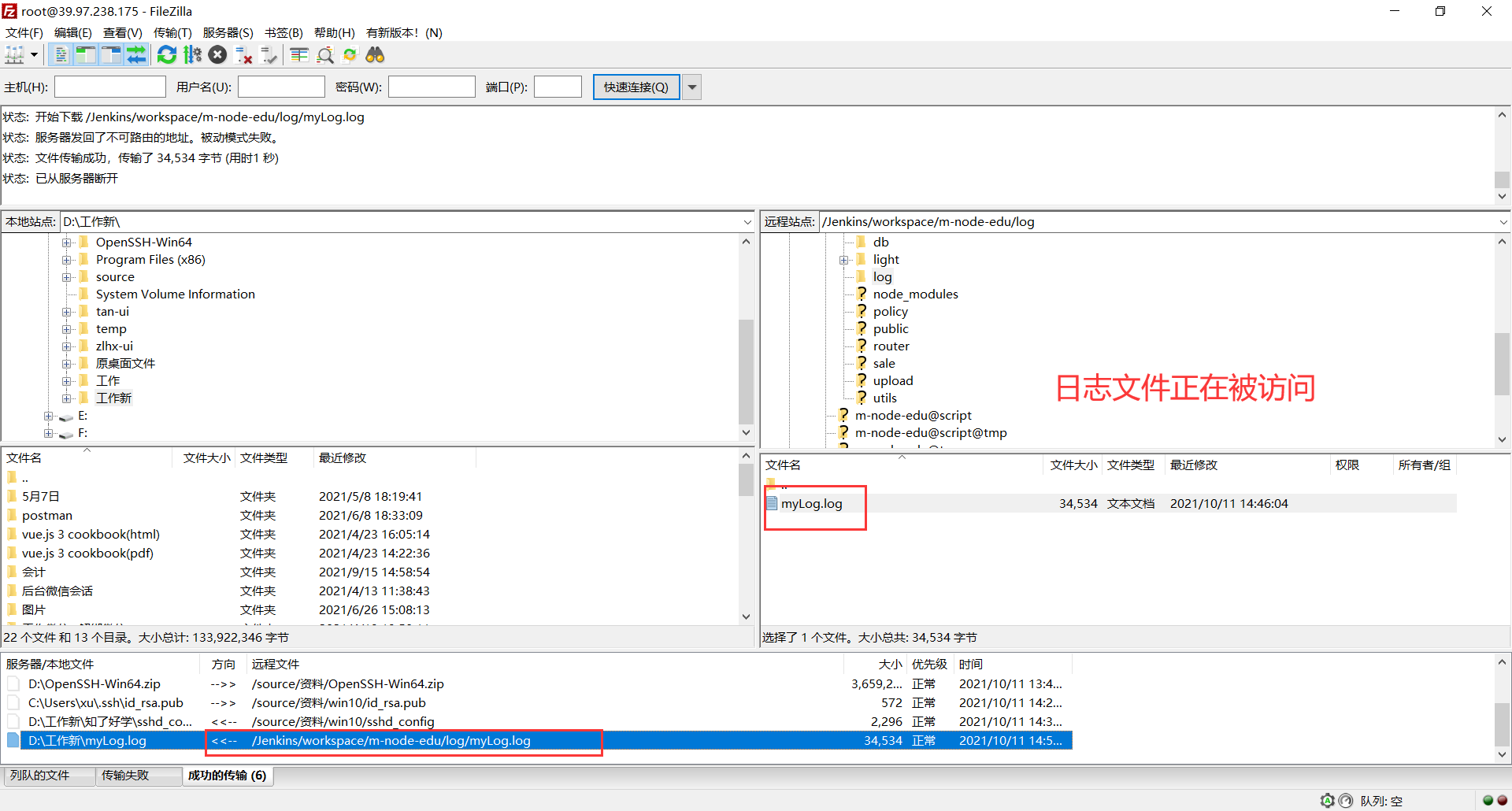Click the remote tree scrollbar thumb
Viewport: 1512px width, 811px height.
point(1502,364)
